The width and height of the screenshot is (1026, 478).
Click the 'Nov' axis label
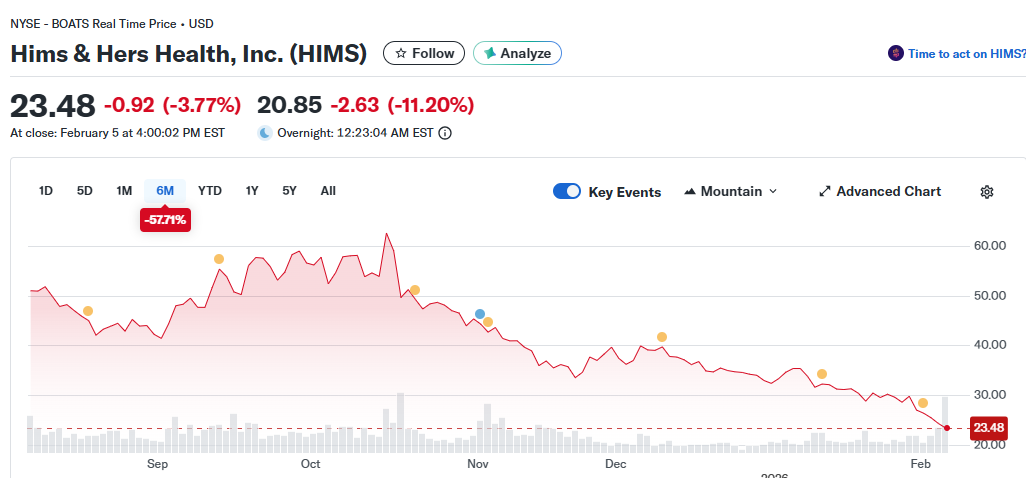pos(478,464)
